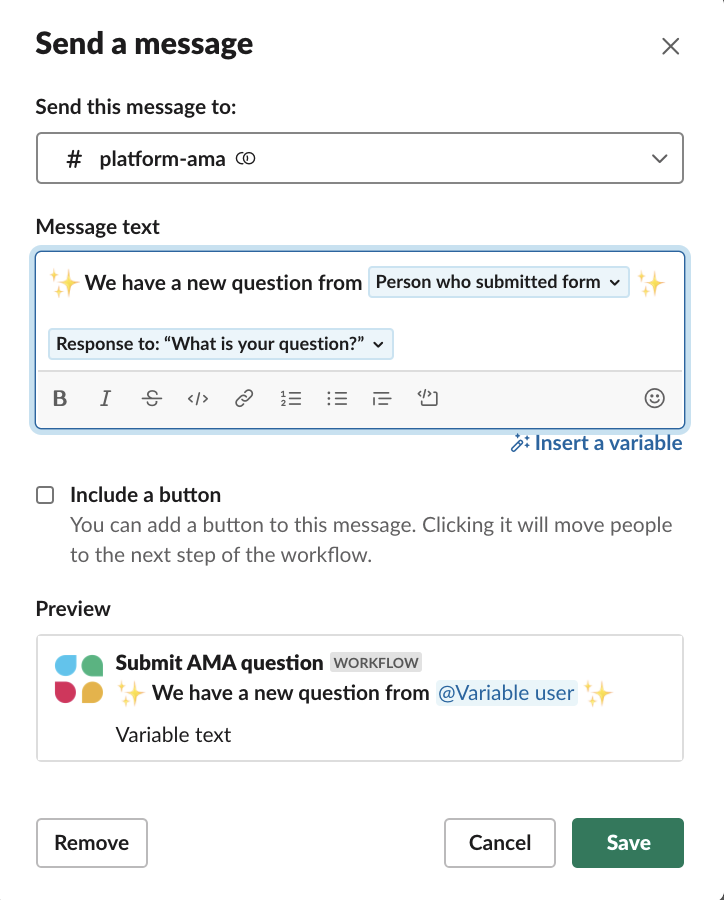Insert inline code formatting
The width and height of the screenshot is (724, 900).
(x=198, y=398)
